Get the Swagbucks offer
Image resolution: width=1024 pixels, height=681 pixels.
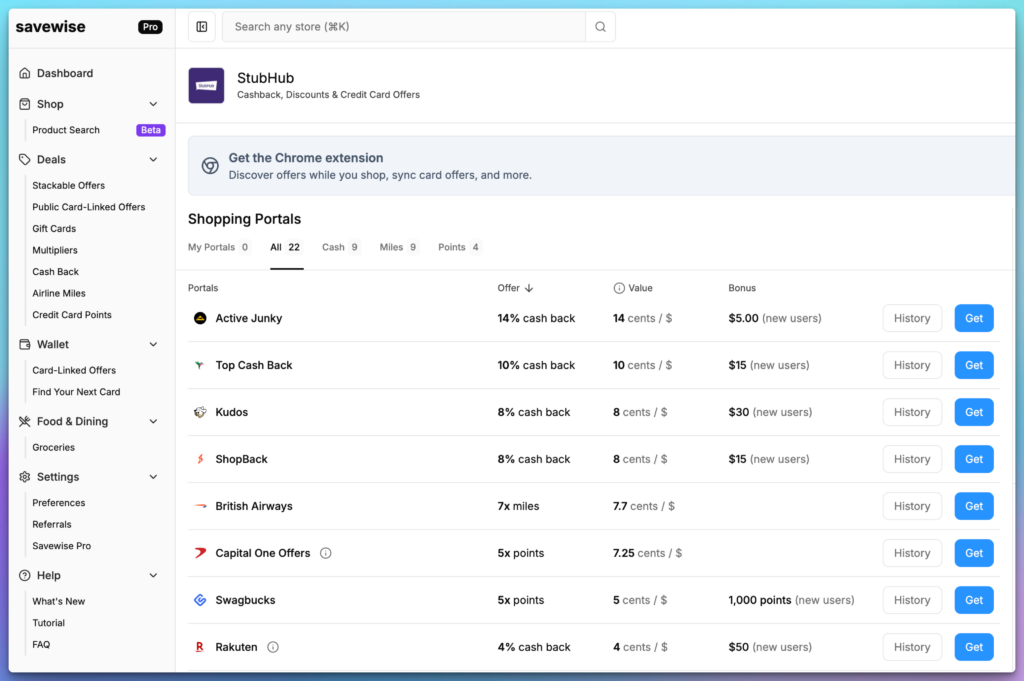pyautogui.click(x=974, y=600)
